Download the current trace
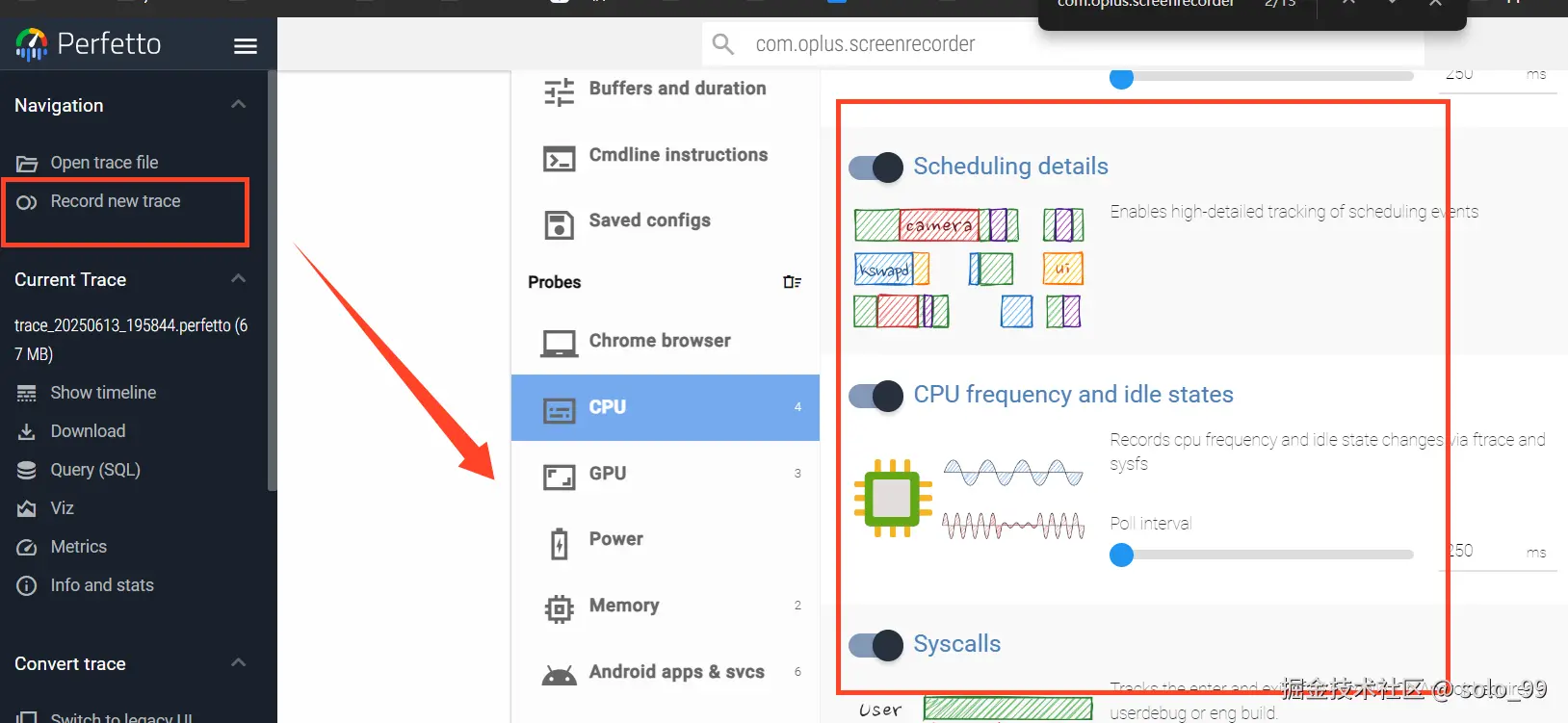The width and height of the screenshot is (1568, 723). 88,431
